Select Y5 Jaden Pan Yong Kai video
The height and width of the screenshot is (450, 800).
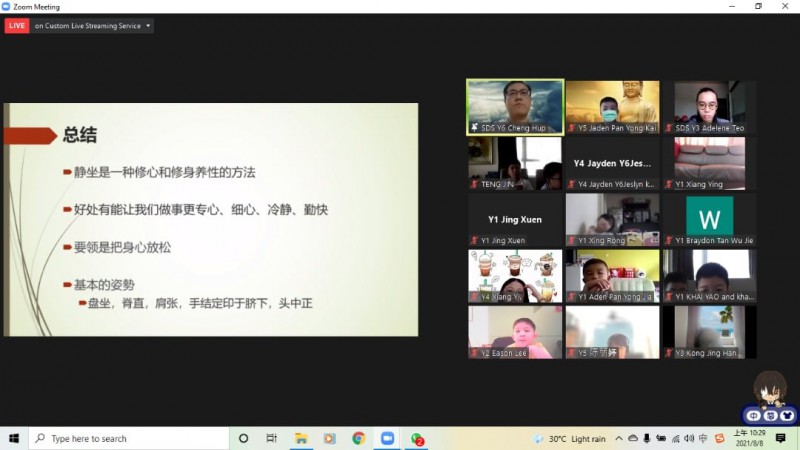(x=612, y=107)
